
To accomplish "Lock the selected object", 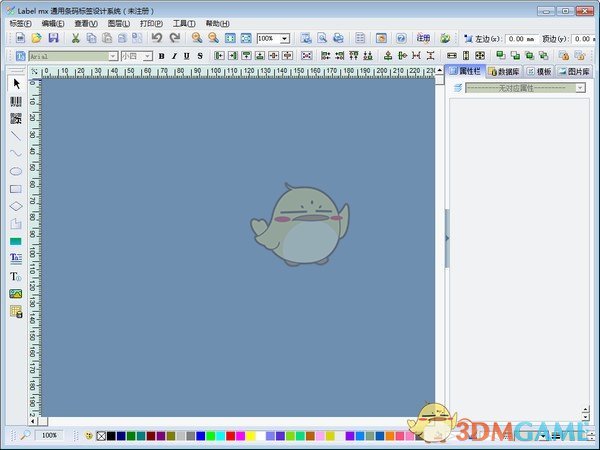I will [563, 56].
